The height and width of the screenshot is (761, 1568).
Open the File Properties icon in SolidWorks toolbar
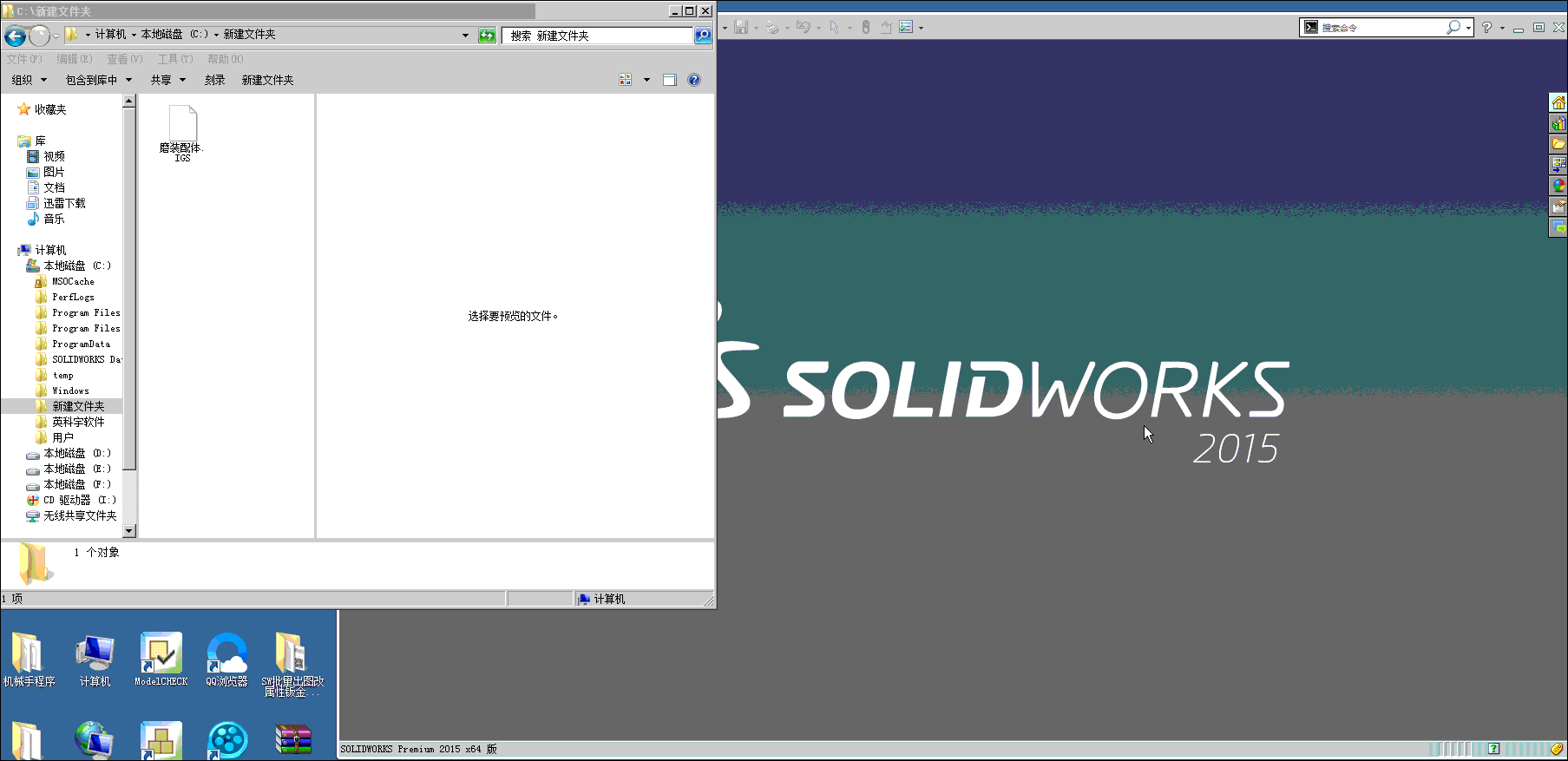[x=886, y=27]
